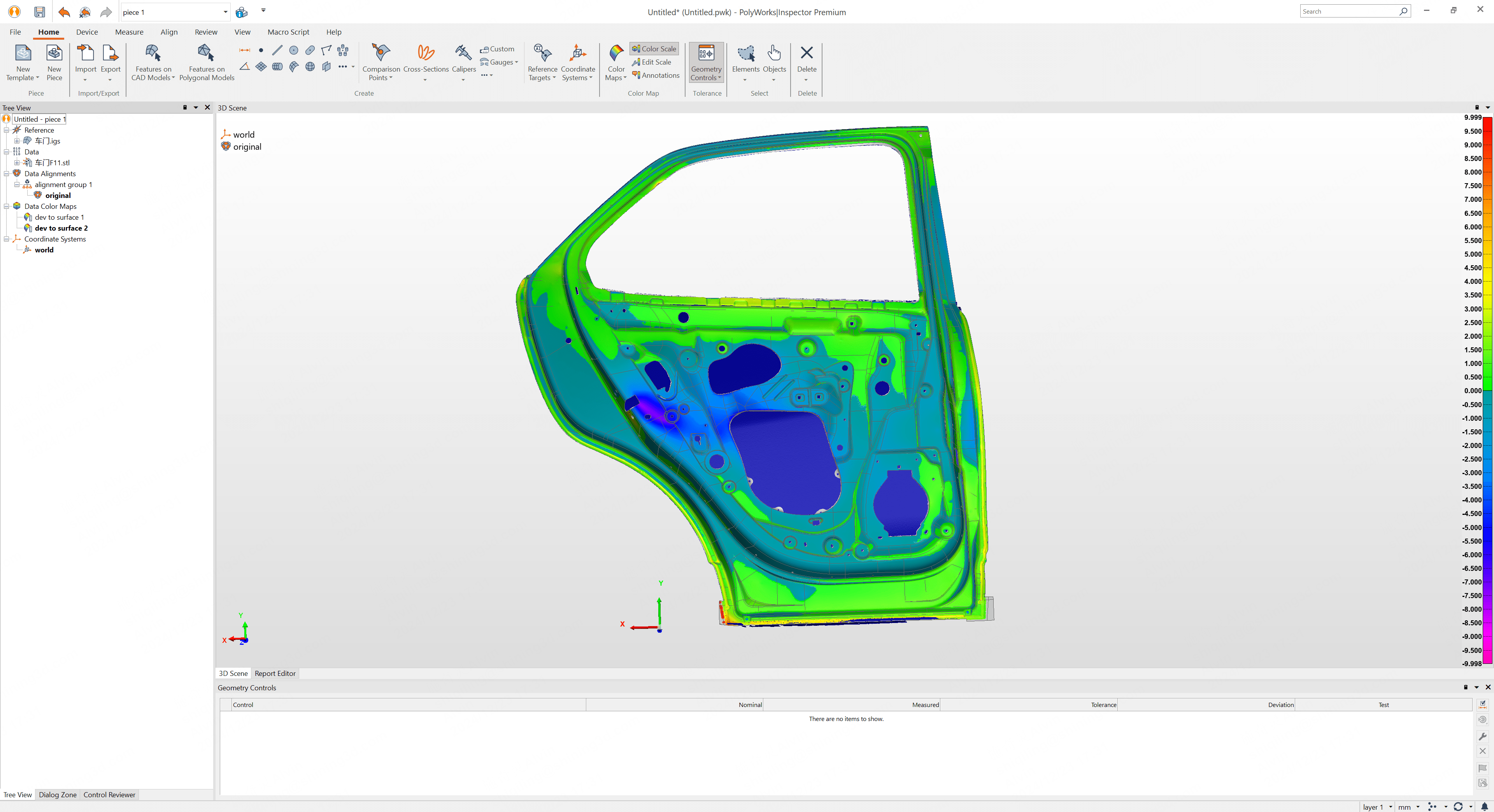The width and height of the screenshot is (1494, 812).
Task: Toggle the Color Scale display
Action: (654, 49)
